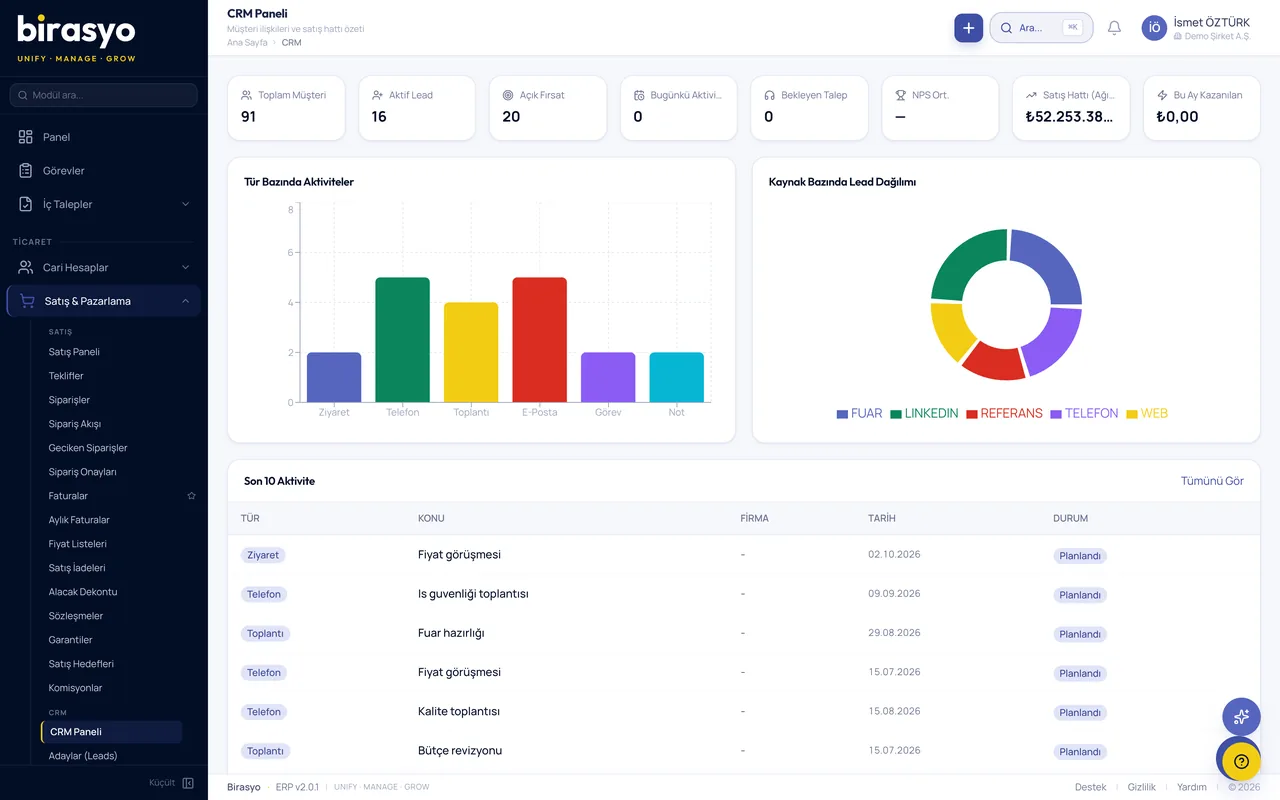Click the Satış & Pazarlama cart icon

(x=28, y=301)
